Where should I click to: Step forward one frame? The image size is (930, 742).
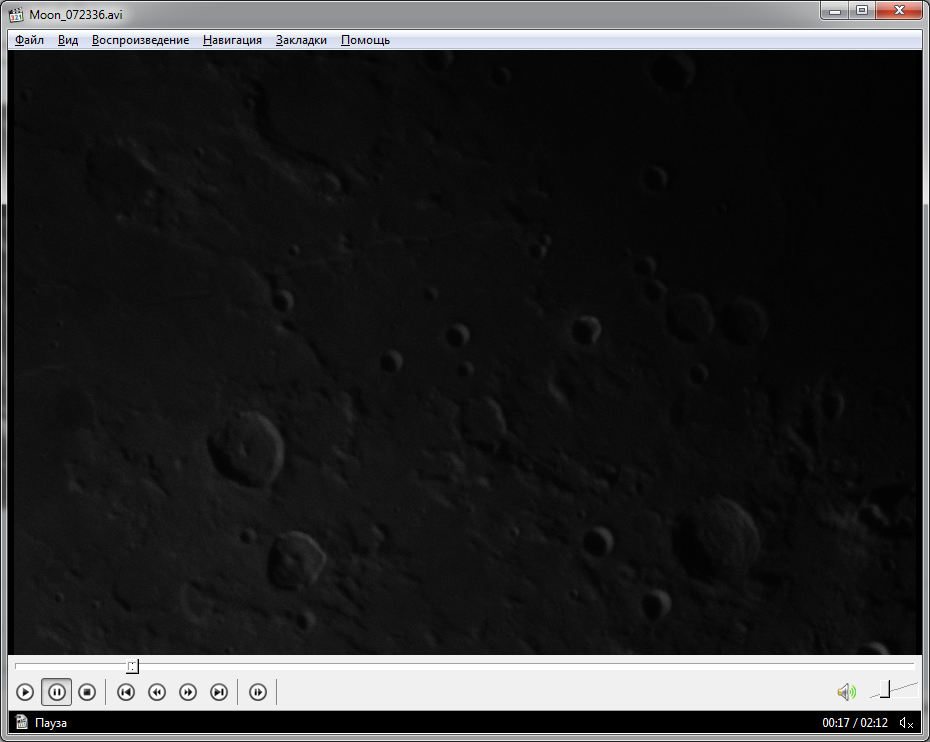(258, 692)
